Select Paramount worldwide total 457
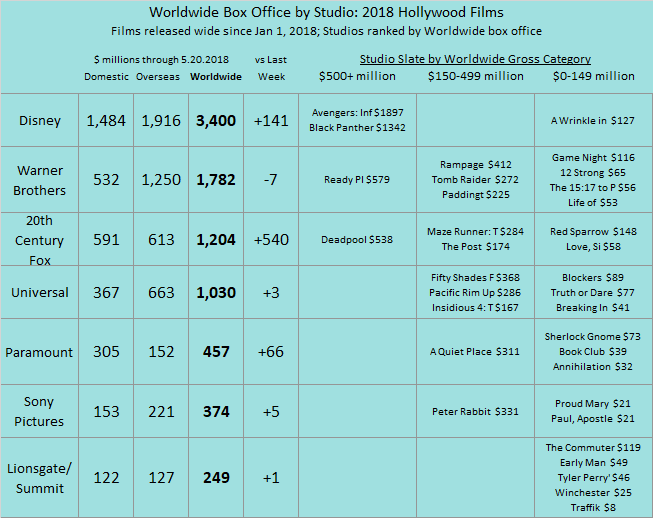The height and width of the screenshot is (518, 653). 216,352
